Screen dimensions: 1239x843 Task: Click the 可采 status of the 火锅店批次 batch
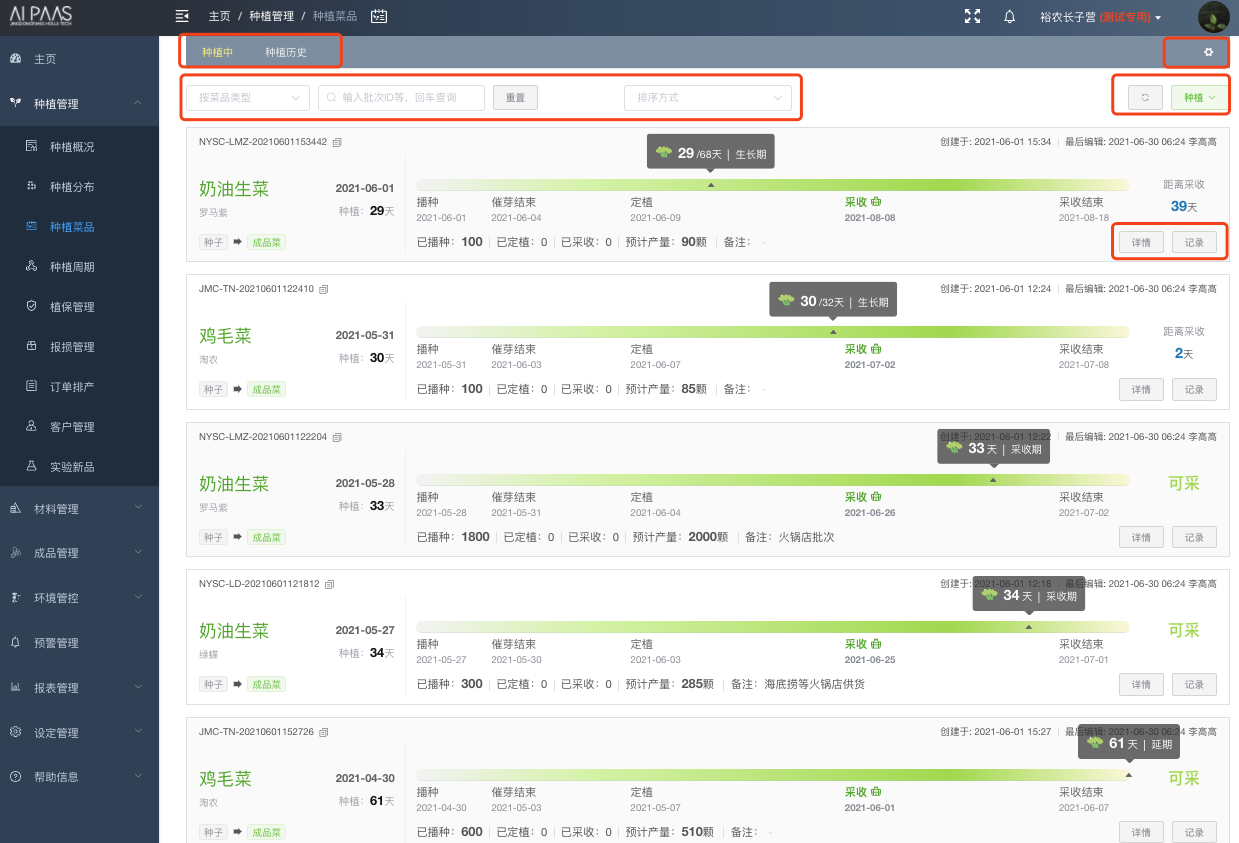(x=1184, y=483)
